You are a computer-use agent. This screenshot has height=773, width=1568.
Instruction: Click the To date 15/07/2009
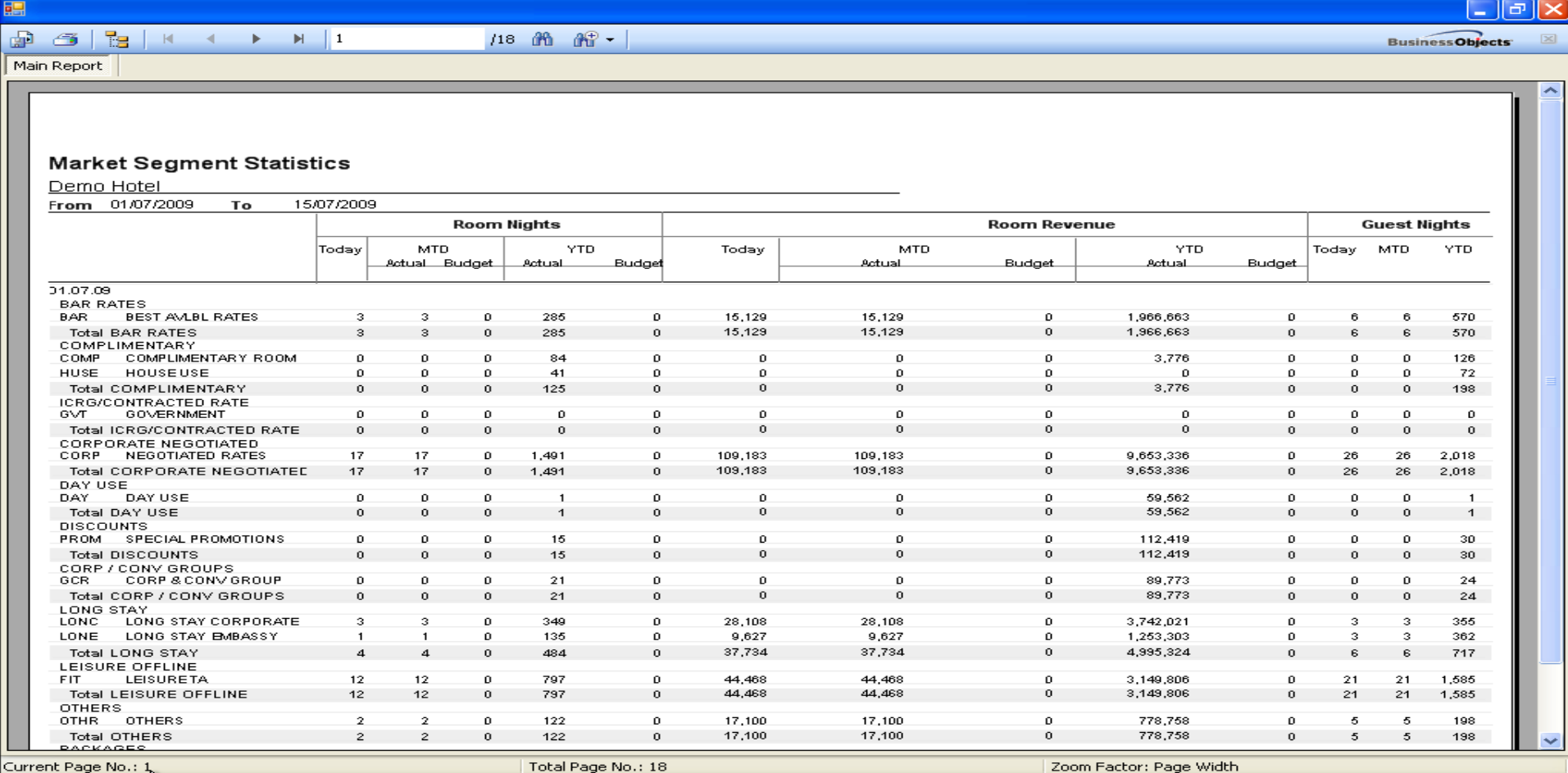coord(335,205)
